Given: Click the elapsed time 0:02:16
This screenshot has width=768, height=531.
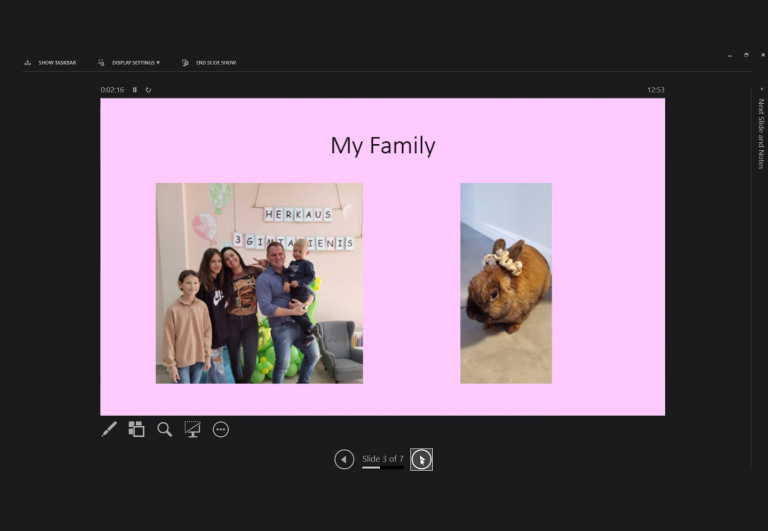Looking at the screenshot, I should pyautogui.click(x=112, y=90).
